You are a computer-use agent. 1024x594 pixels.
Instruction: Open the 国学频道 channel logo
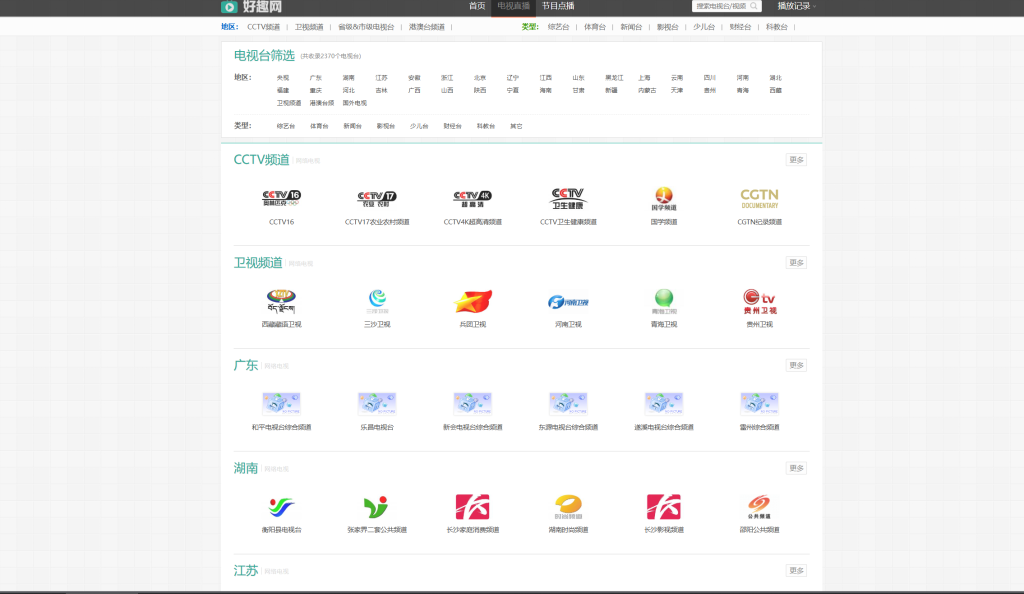[664, 199]
